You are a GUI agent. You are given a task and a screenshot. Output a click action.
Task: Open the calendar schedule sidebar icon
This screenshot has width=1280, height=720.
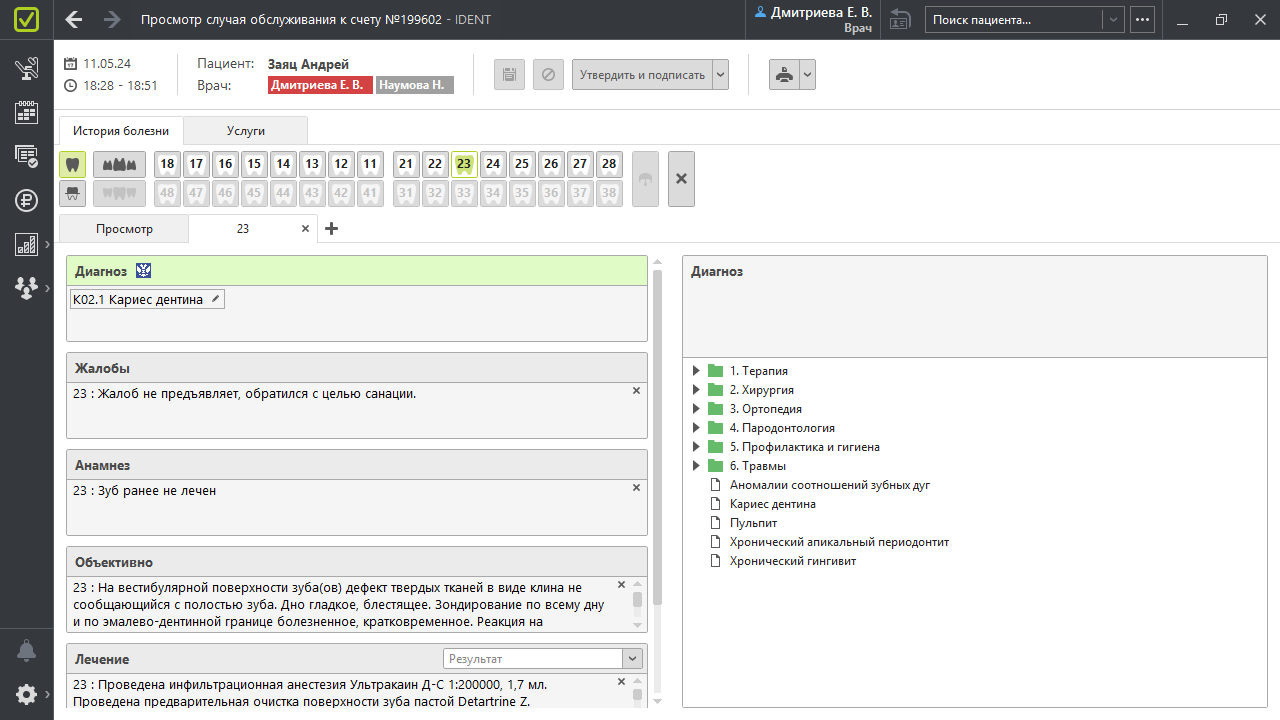click(27, 112)
